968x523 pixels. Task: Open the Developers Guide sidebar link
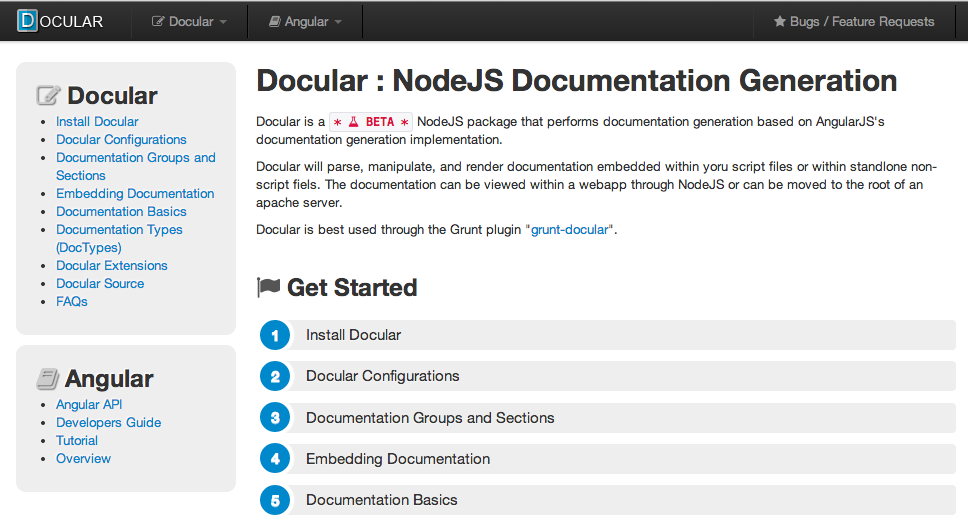point(109,422)
